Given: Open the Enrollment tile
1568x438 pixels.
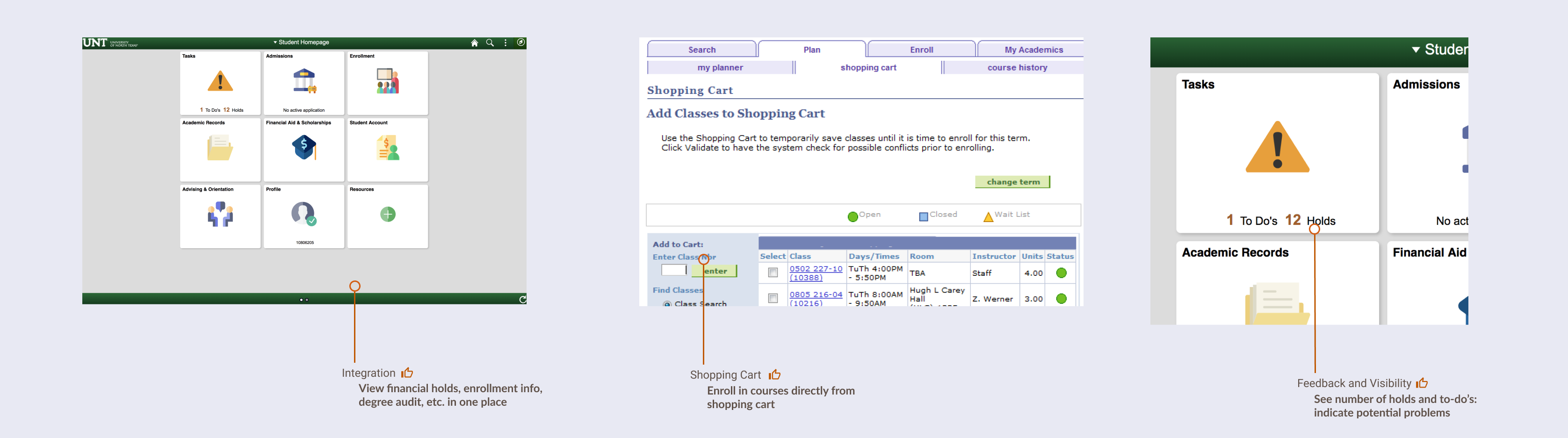Looking at the screenshot, I should (x=388, y=83).
